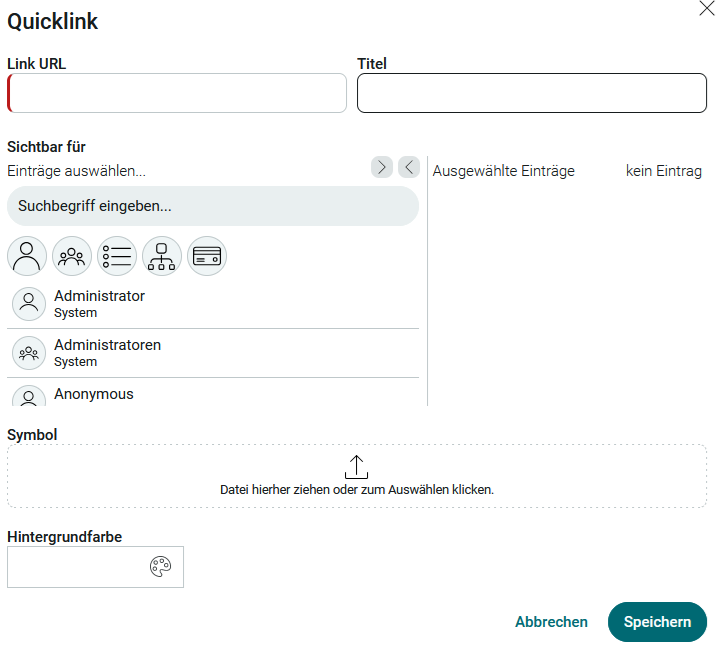Filter entries by user groups icon
Image resolution: width=721 pixels, height=653 pixels.
click(x=72, y=256)
